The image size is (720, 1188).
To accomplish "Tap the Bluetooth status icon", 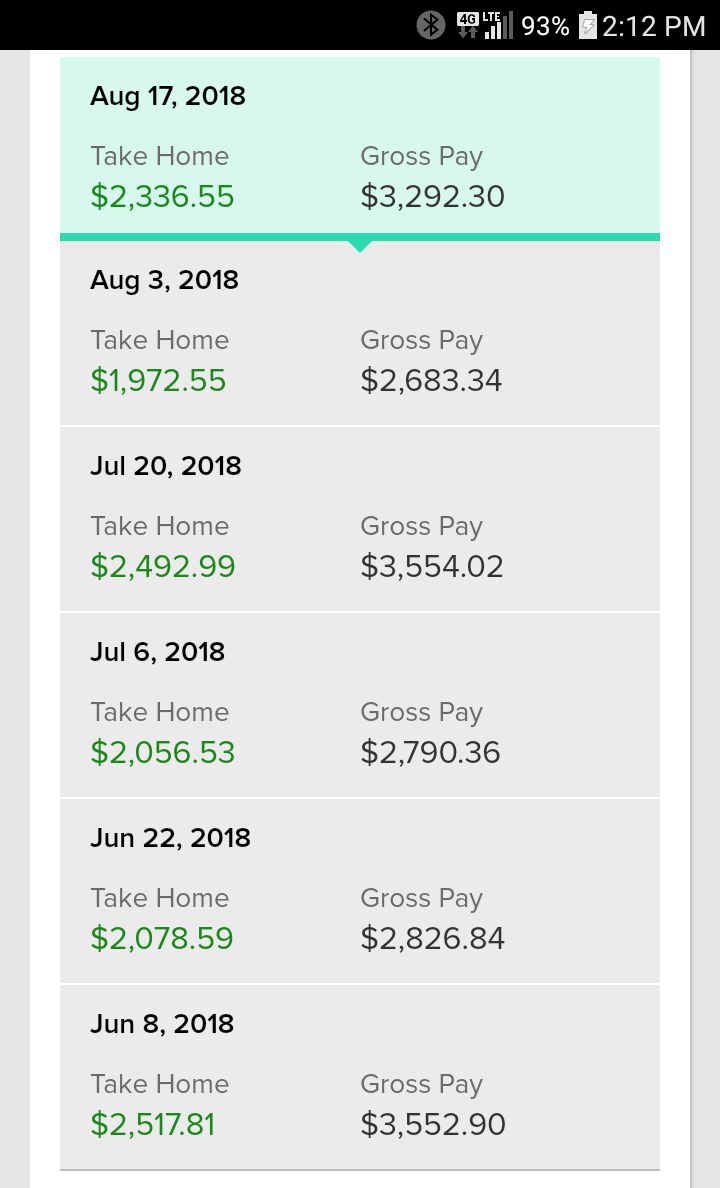I will 431,25.
